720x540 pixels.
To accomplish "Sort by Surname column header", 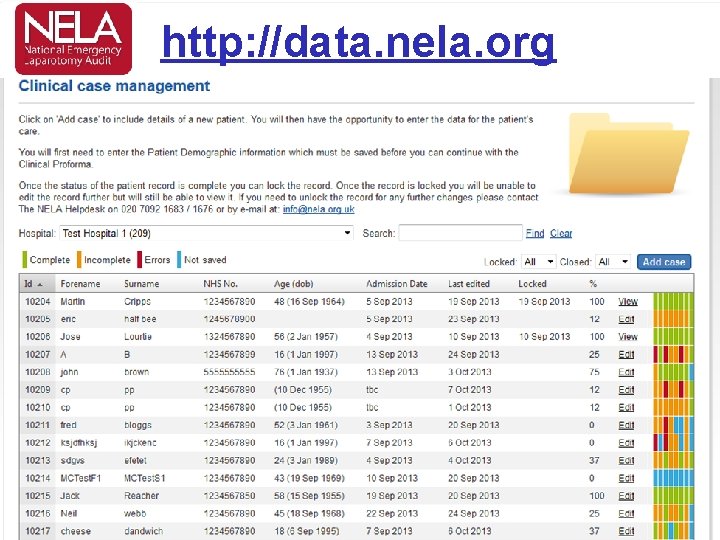I will point(141,284).
